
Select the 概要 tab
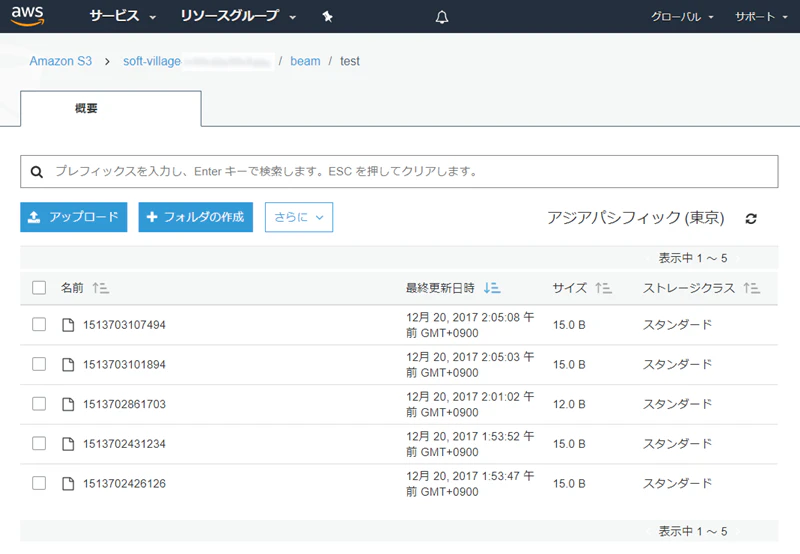(111, 108)
